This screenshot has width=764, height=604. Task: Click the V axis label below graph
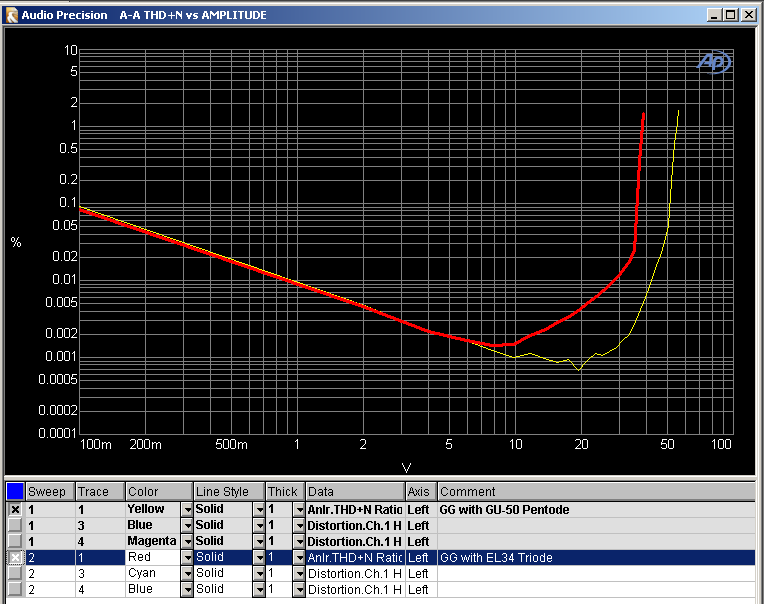click(x=406, y=467)
